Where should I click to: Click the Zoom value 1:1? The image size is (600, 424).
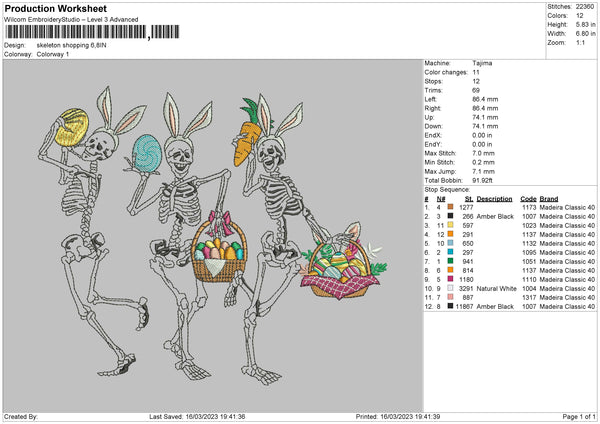(x=580, y=42)
